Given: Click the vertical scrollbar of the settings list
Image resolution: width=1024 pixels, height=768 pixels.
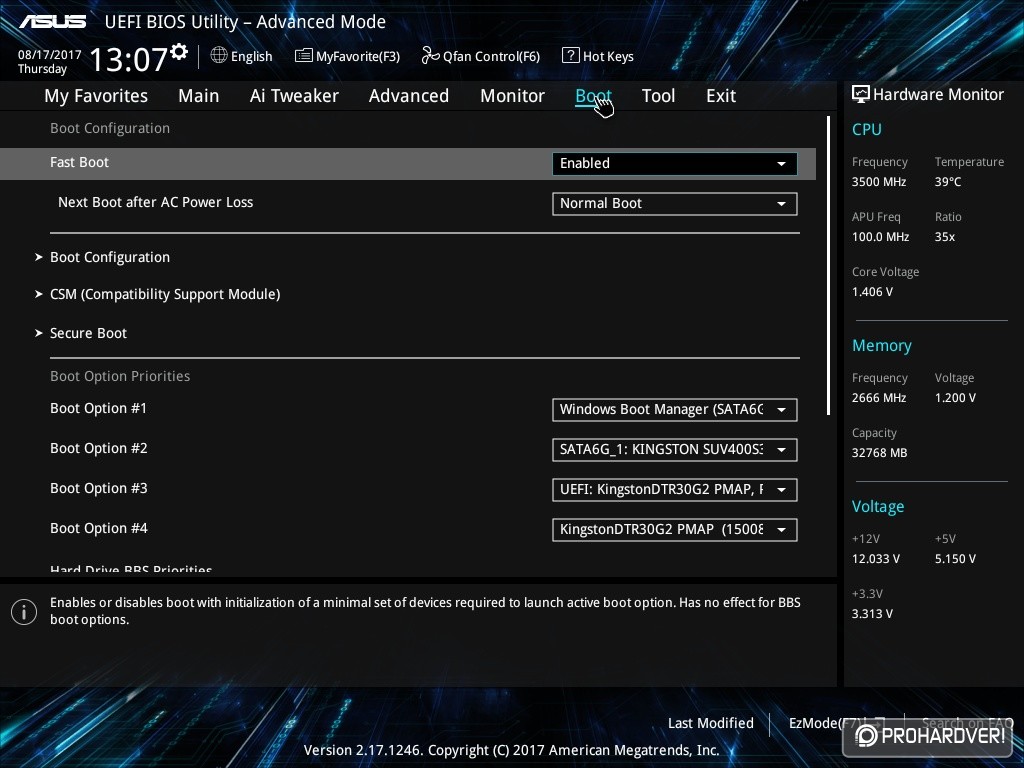Looking at the screenshot, I should pos(828,265).
